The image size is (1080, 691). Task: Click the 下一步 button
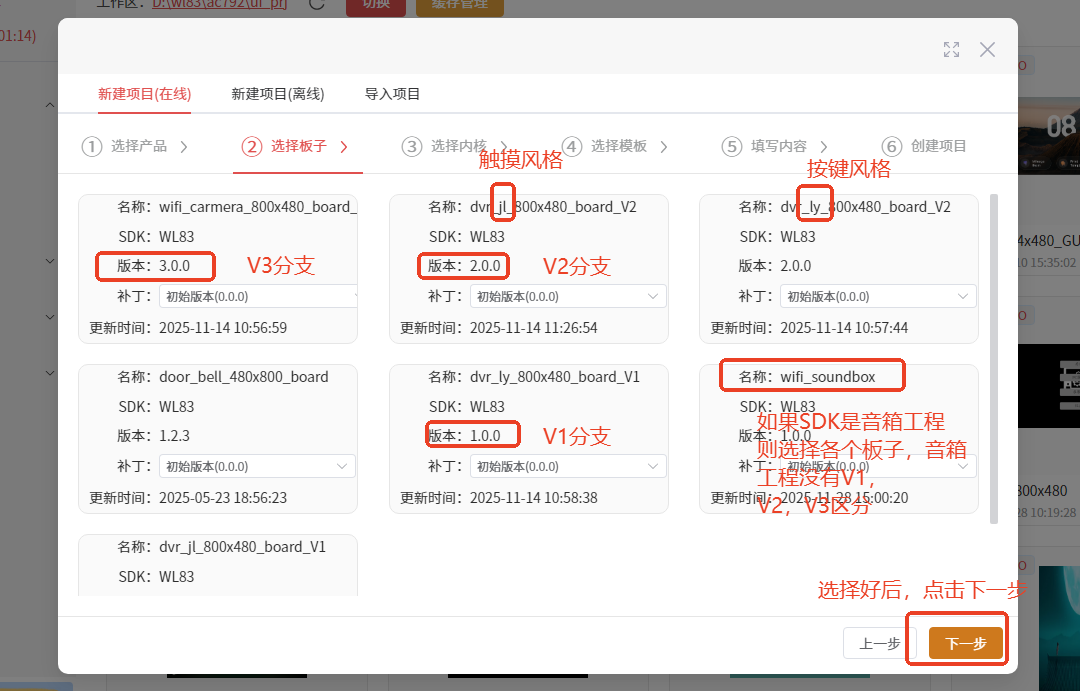966,643
